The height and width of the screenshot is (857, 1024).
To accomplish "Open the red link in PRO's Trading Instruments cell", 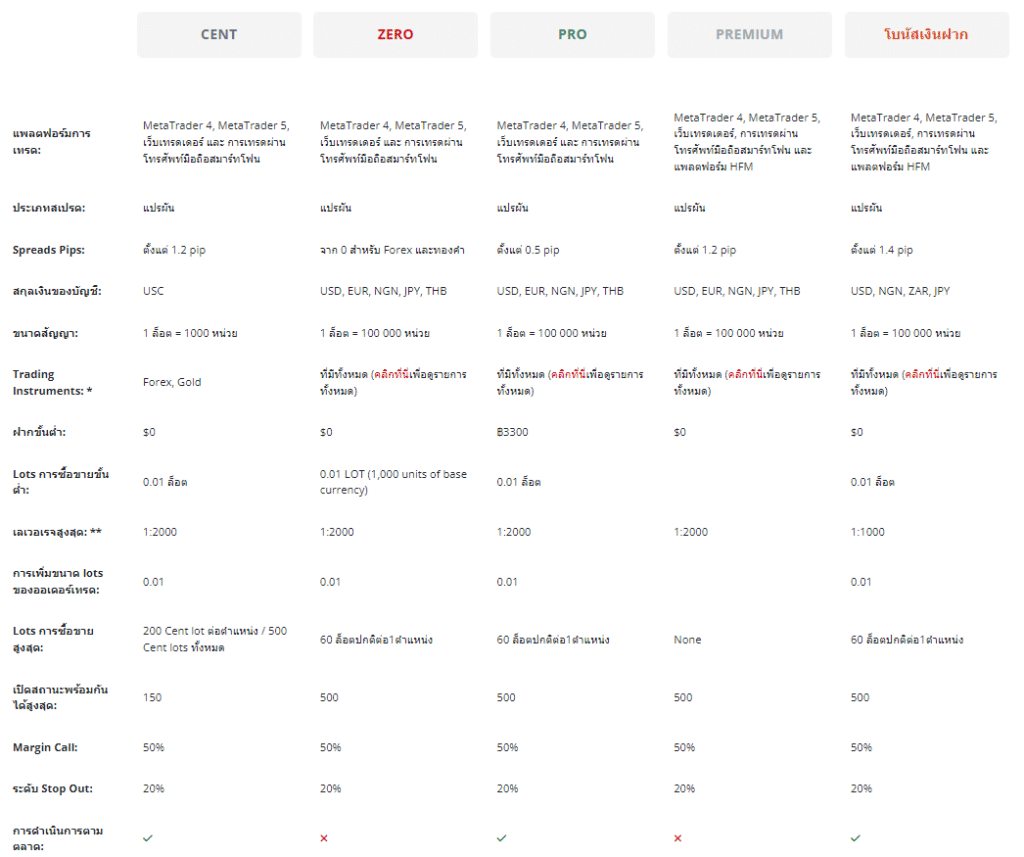I will (569, 374).
